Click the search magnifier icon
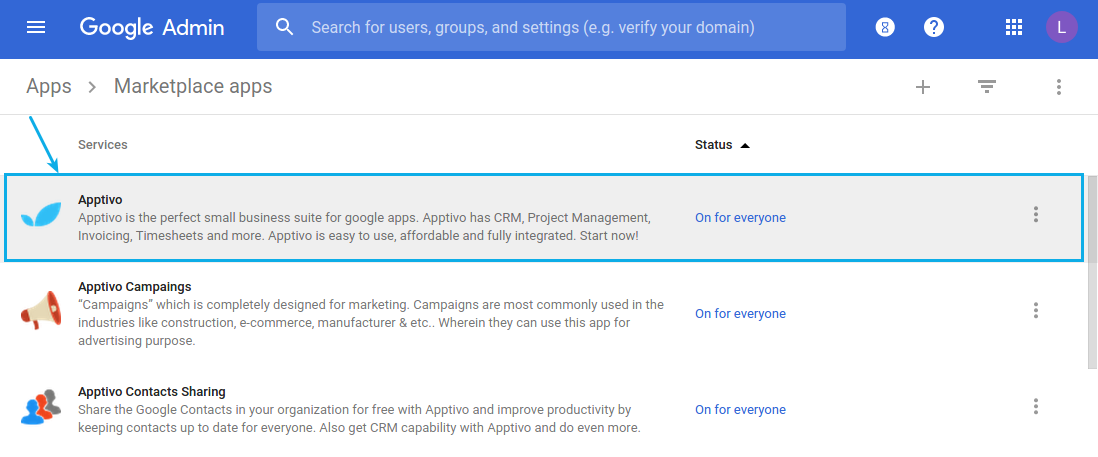The height and width of the screenshot is (457, 1098). (284, 27)
